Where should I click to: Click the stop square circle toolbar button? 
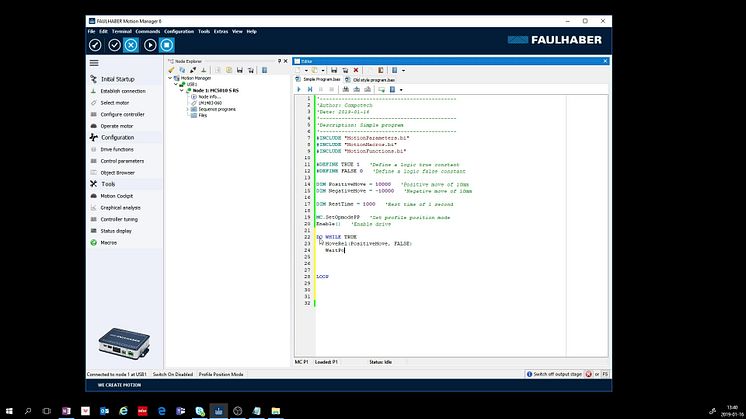pos(167,45)
